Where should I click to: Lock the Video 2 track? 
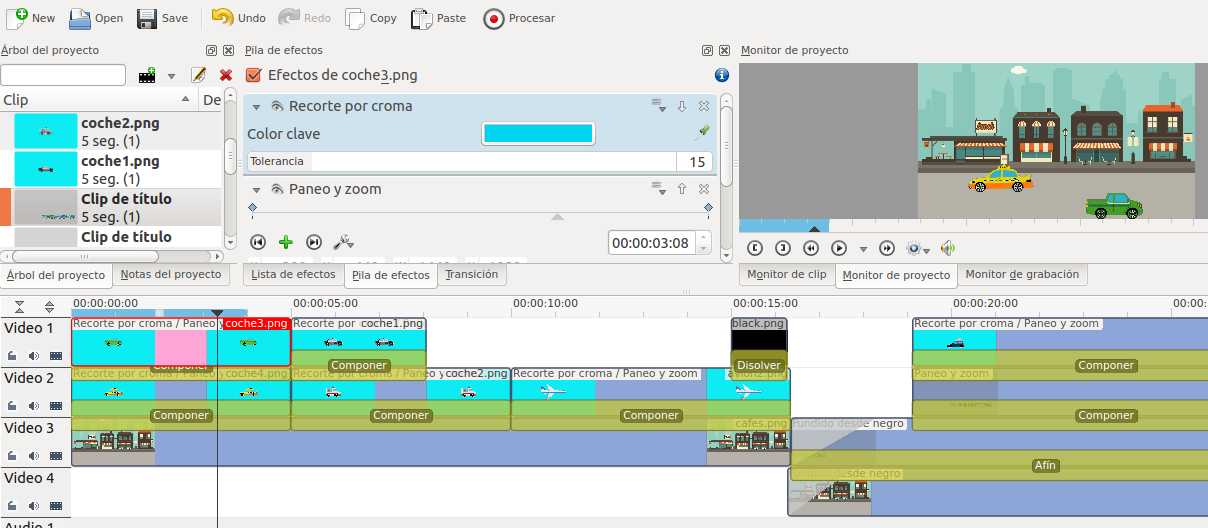click(13, 405)
